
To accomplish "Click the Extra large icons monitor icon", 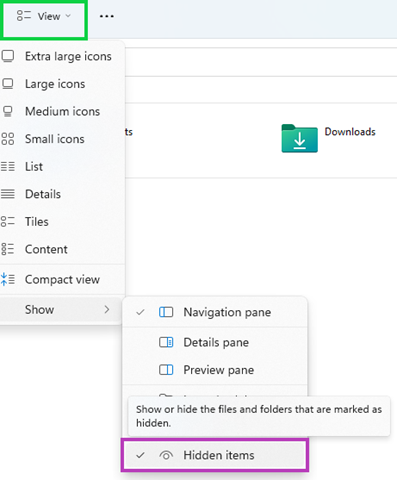I will pos(8,56).
